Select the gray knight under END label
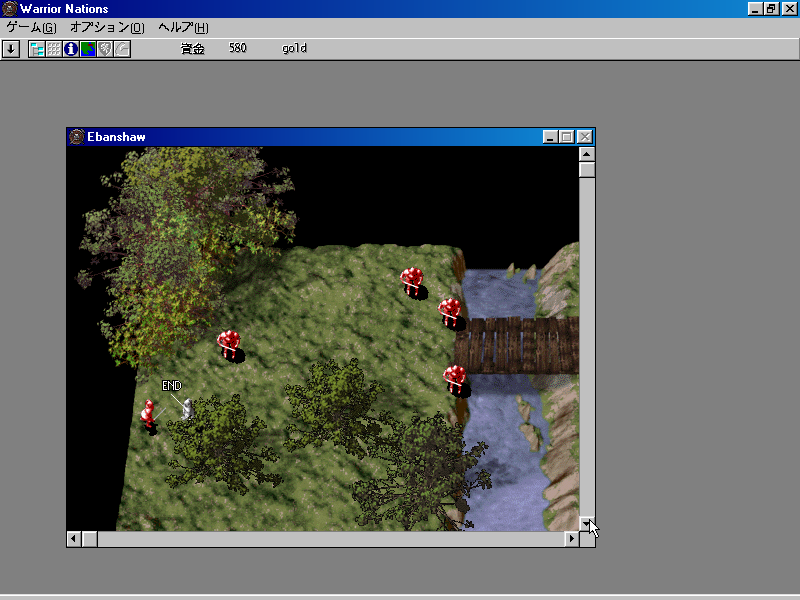 click(188, 409)
